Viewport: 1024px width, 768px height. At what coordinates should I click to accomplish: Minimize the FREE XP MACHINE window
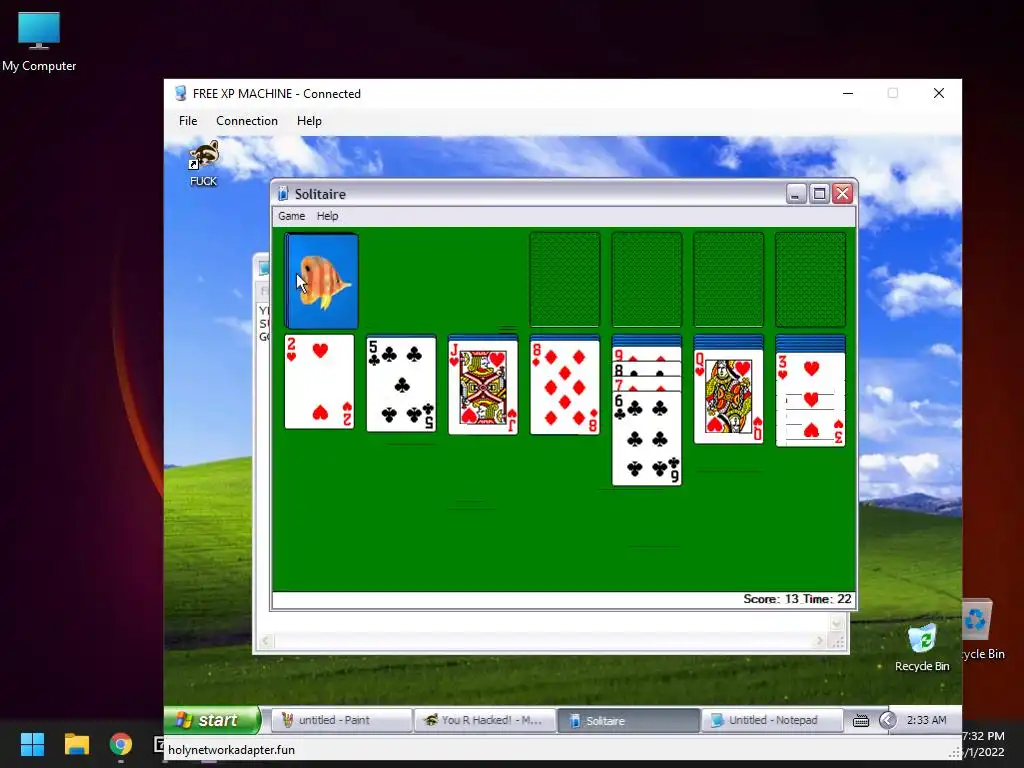click(x=848, y=93)
